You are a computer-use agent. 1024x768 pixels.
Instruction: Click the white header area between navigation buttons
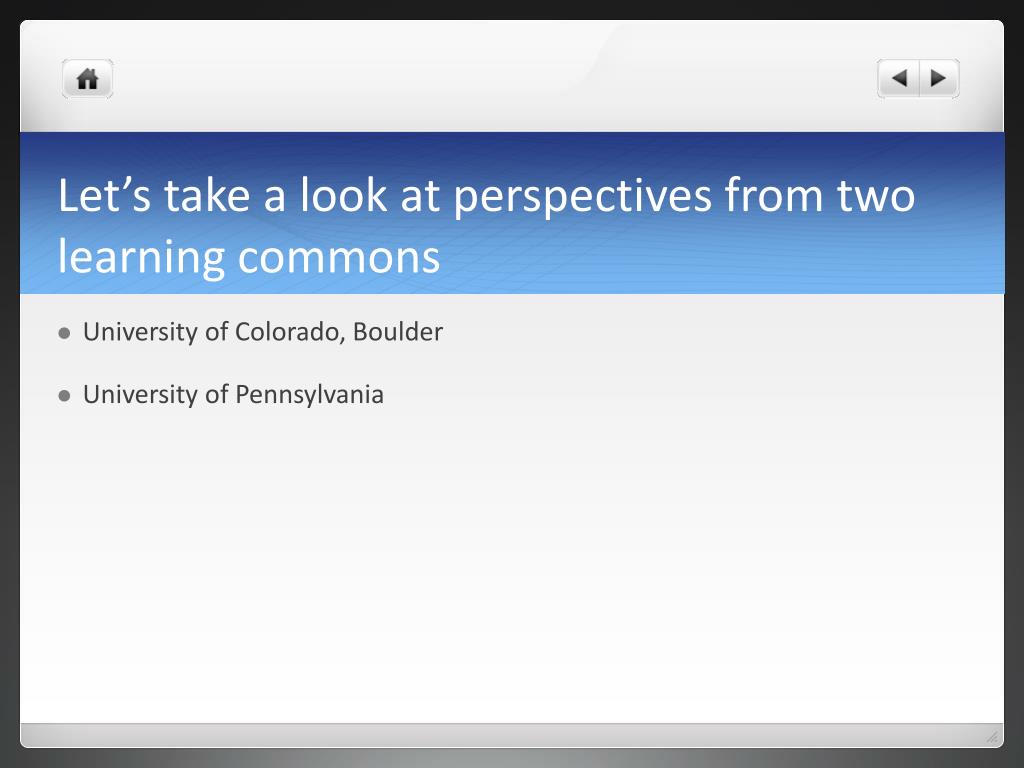tap(496, 78)
